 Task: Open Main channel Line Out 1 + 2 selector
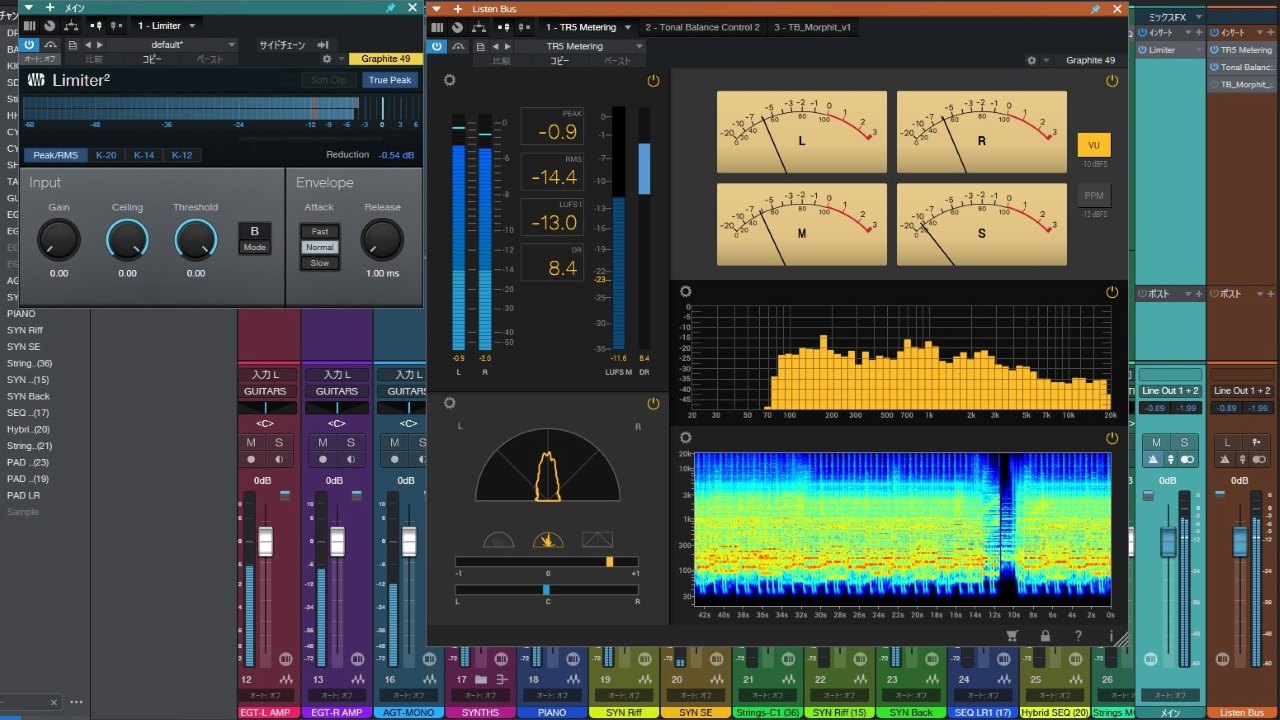tap(1168, 391)
